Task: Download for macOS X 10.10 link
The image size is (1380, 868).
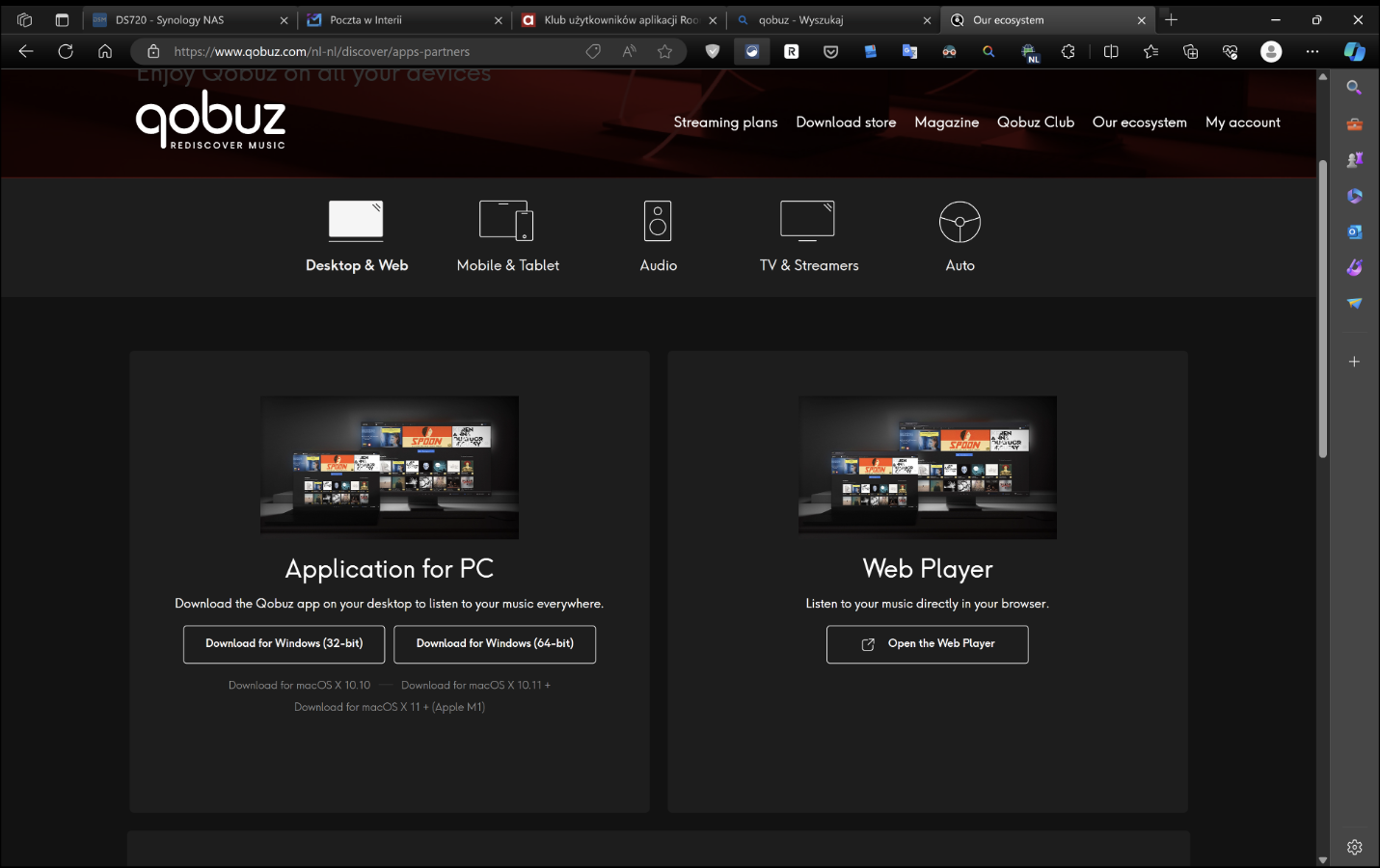Action: tap(299, 686)
